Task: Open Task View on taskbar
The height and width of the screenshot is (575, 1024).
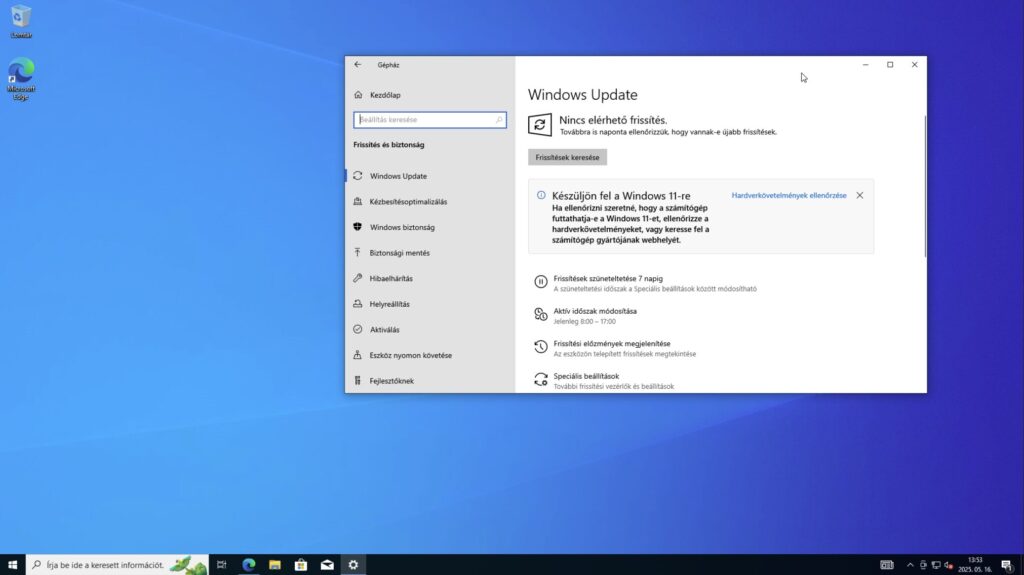Action: pos(221,565)
